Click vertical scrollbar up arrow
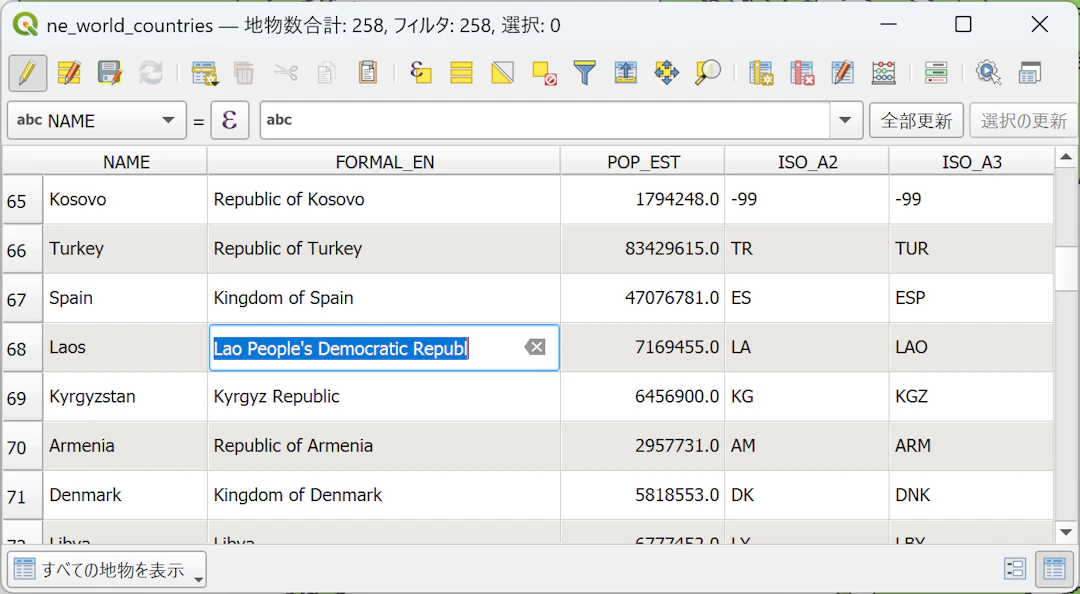1080x594 pixels. click(1066, 158)
